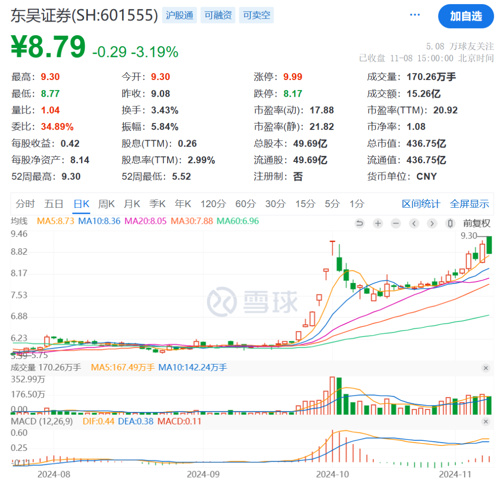Zoom in the K-line chart with the plus icon
Viewport: 500px width, 487px height.
pos(378,223)
